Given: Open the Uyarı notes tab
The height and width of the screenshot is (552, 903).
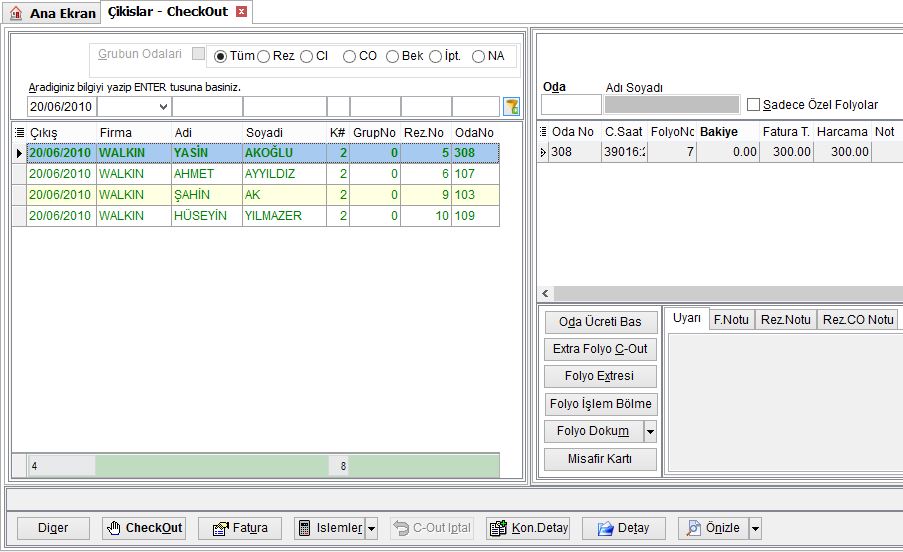Looking at the screenshot, I should [x=686, y=318].
